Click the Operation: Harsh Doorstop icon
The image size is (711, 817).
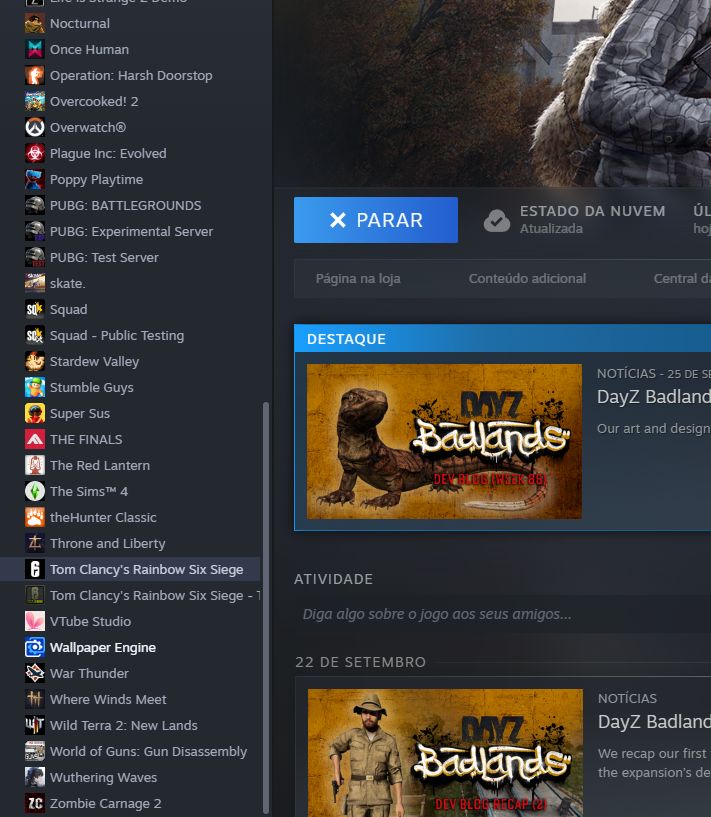35,76
